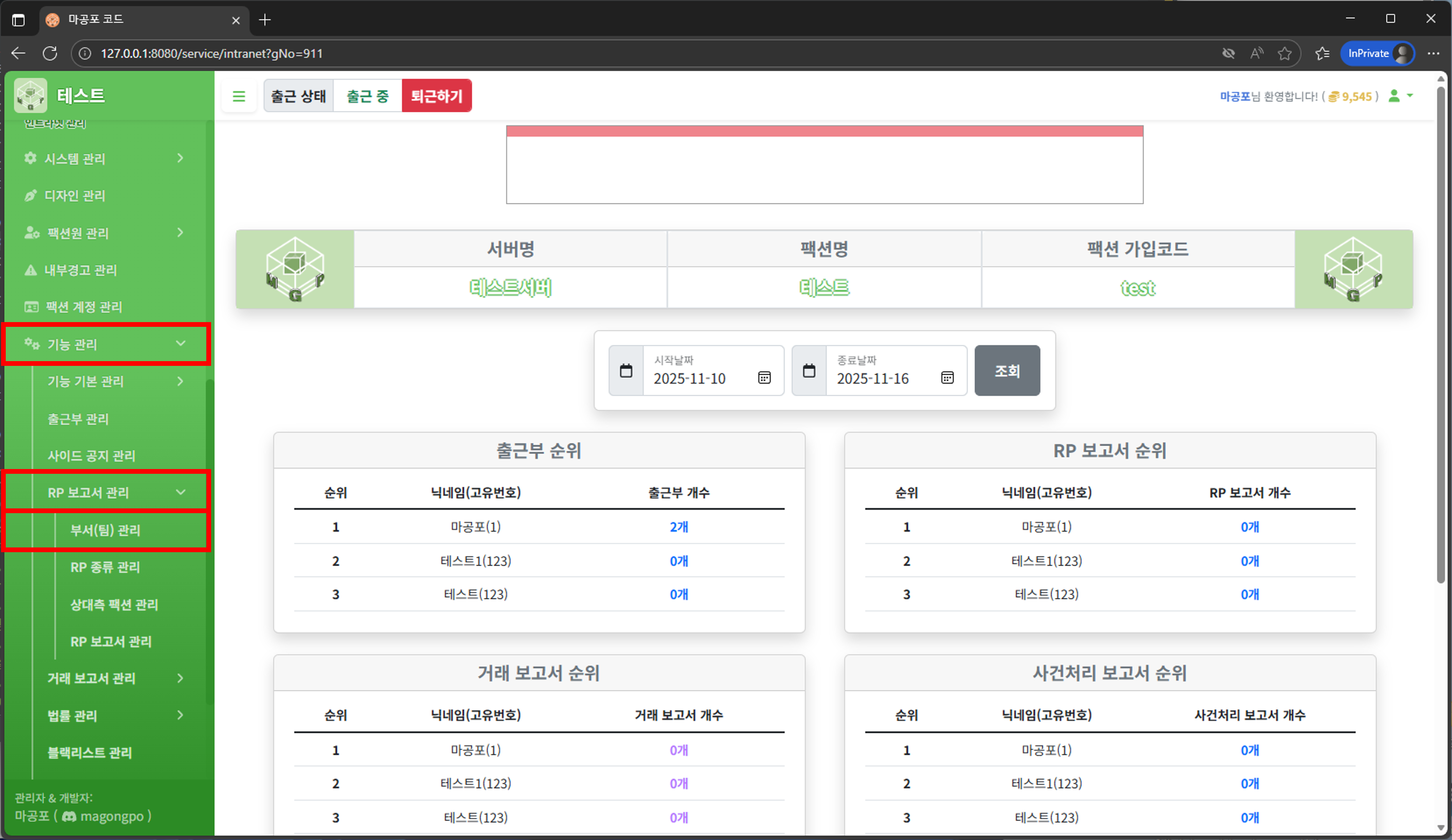
Task: Select the 팩션 계정 관리 card icon
Action: point(31,306)
